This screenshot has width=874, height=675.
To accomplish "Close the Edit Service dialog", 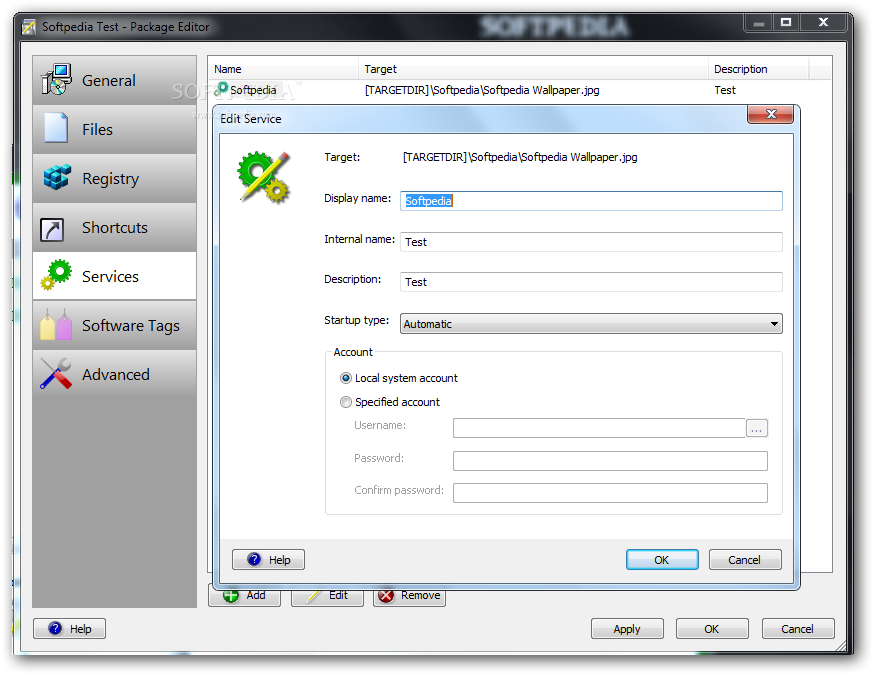I will click(771, 114).
